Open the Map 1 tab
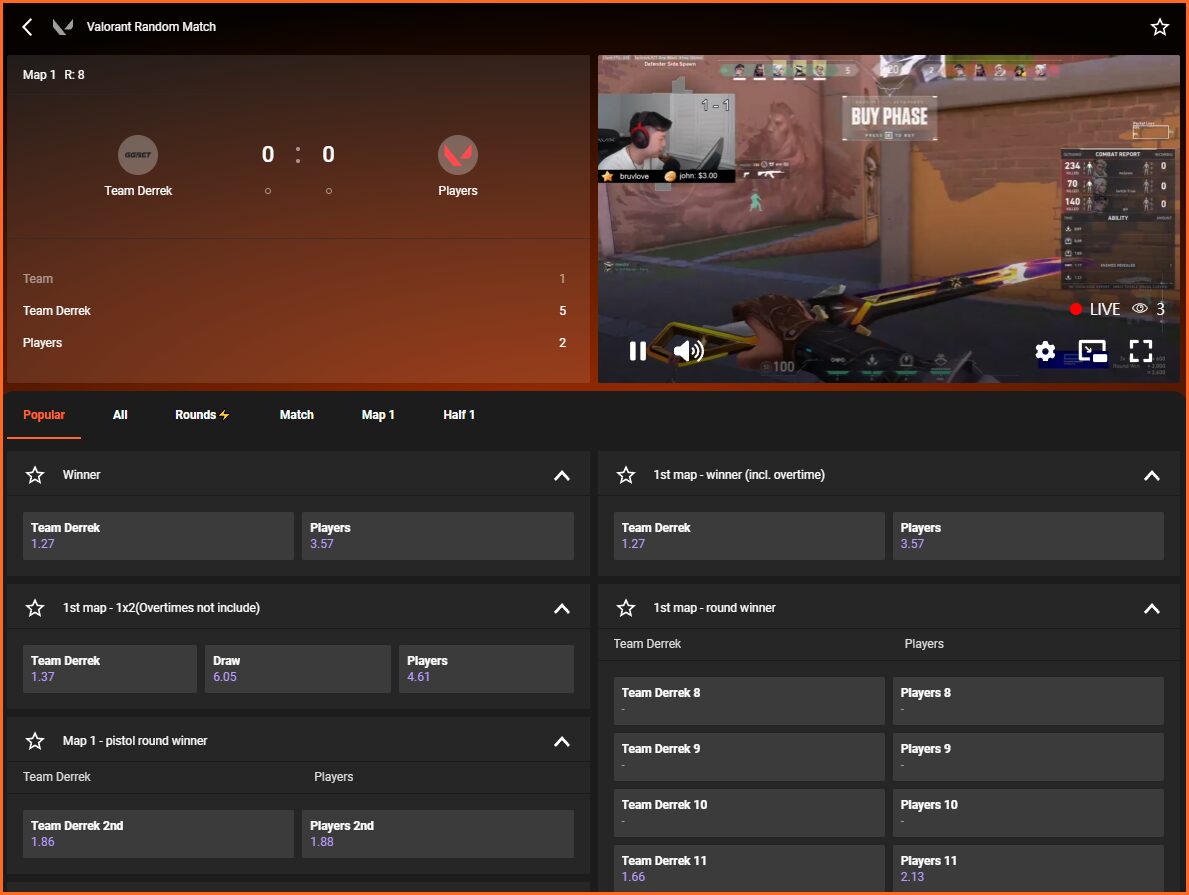The width and height of the screenshot is (1189, 895). (x=378, y=415)
